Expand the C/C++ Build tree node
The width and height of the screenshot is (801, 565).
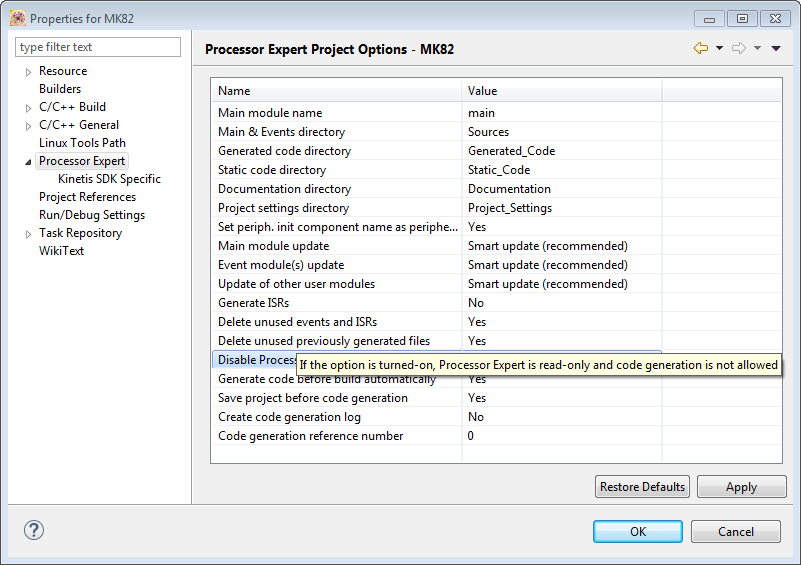click(29, 108)
